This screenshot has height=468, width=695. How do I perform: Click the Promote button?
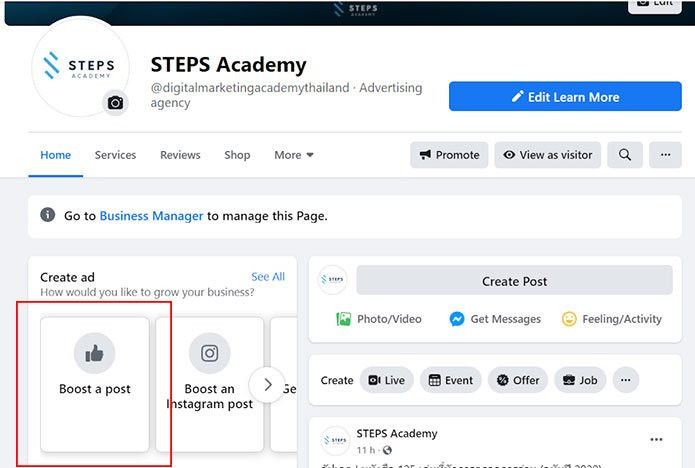(x=449, y=155)
